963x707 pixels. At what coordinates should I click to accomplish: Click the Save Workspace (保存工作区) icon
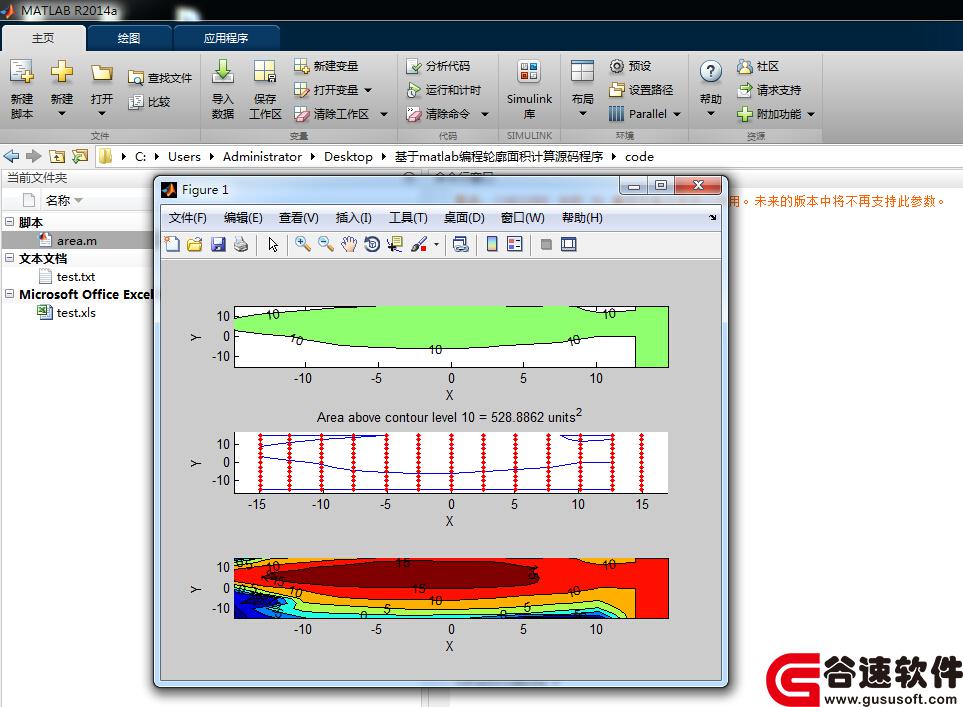(265, 71)
